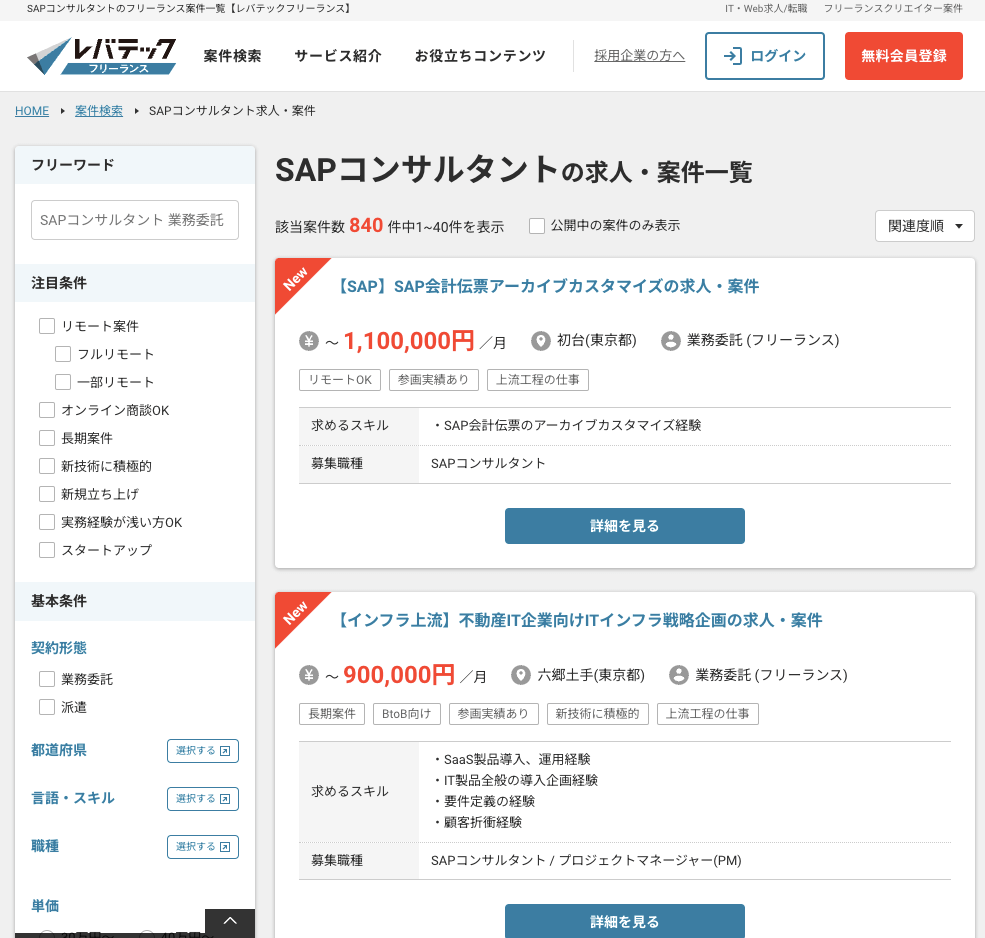Click the BtoB向け tag
This screenshot has height=938, width=985.
coord(407,714)
